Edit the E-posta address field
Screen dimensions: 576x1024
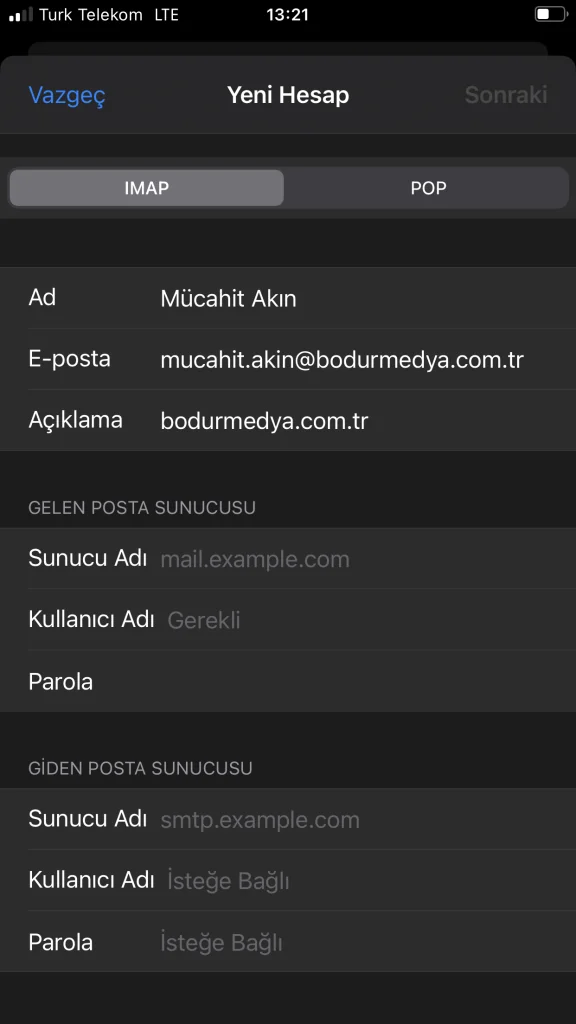pyautogui.click(x=288, y=359)
